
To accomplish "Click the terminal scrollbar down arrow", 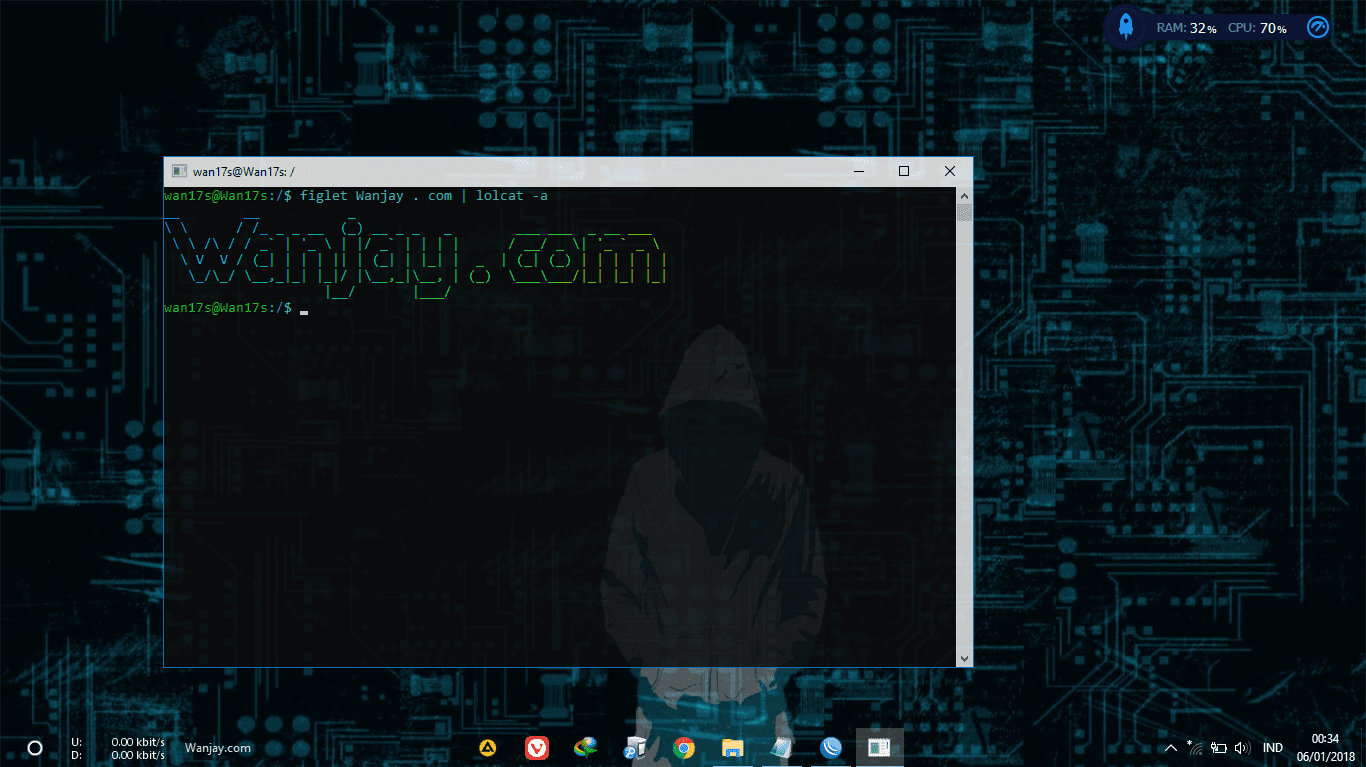I will click(x=964, y=658).
